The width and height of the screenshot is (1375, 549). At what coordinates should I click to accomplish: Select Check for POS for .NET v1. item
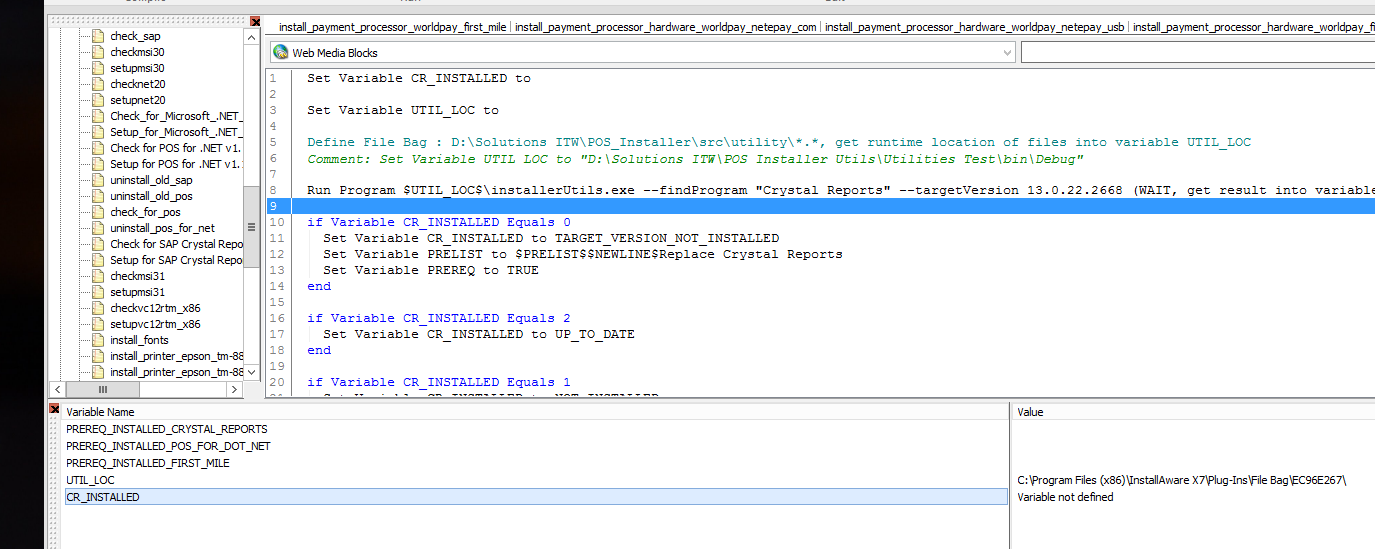pos(176,148)
